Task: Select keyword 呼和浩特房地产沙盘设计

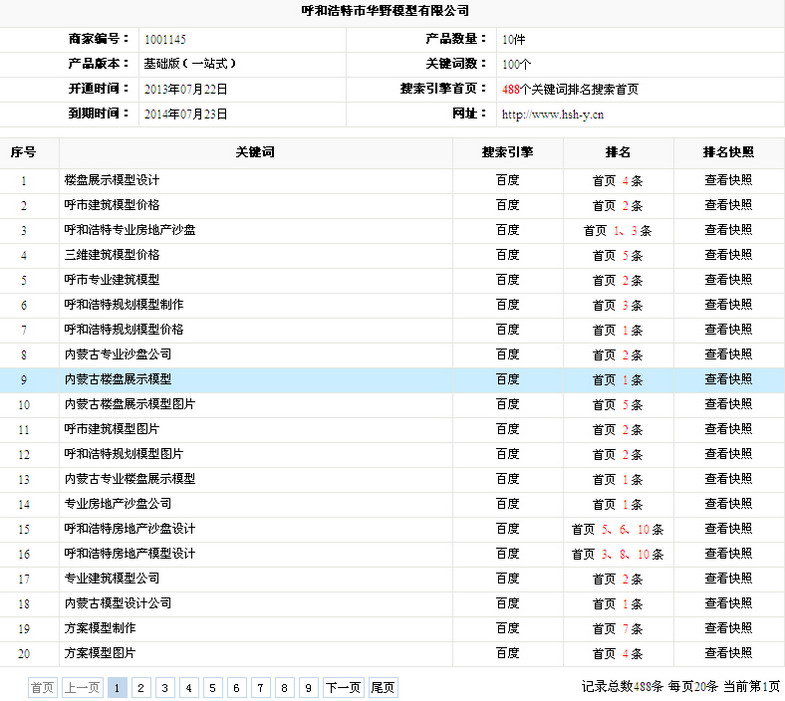Action: tap(130, 529)
